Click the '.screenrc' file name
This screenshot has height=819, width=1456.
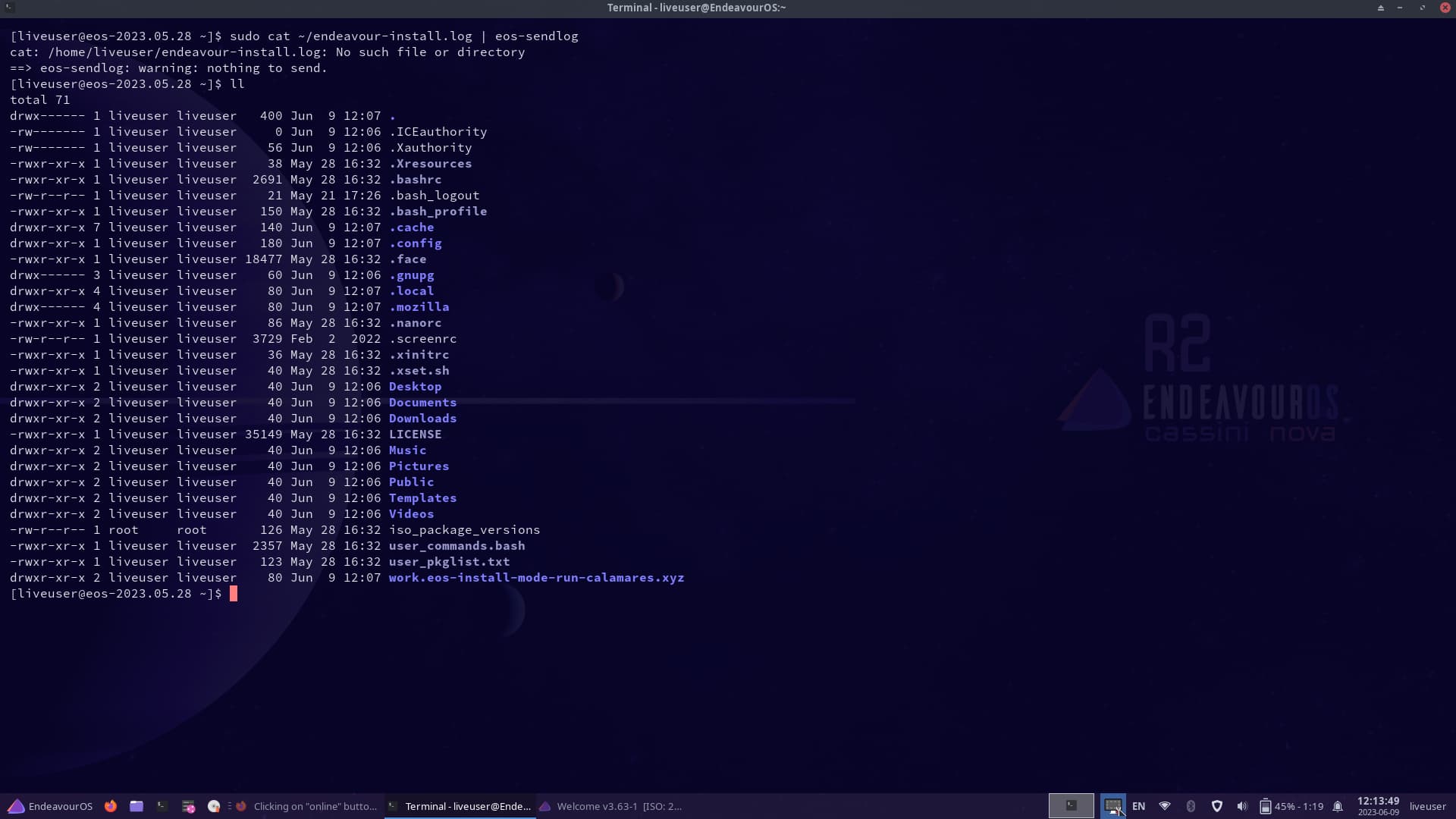tap(422, 338)
